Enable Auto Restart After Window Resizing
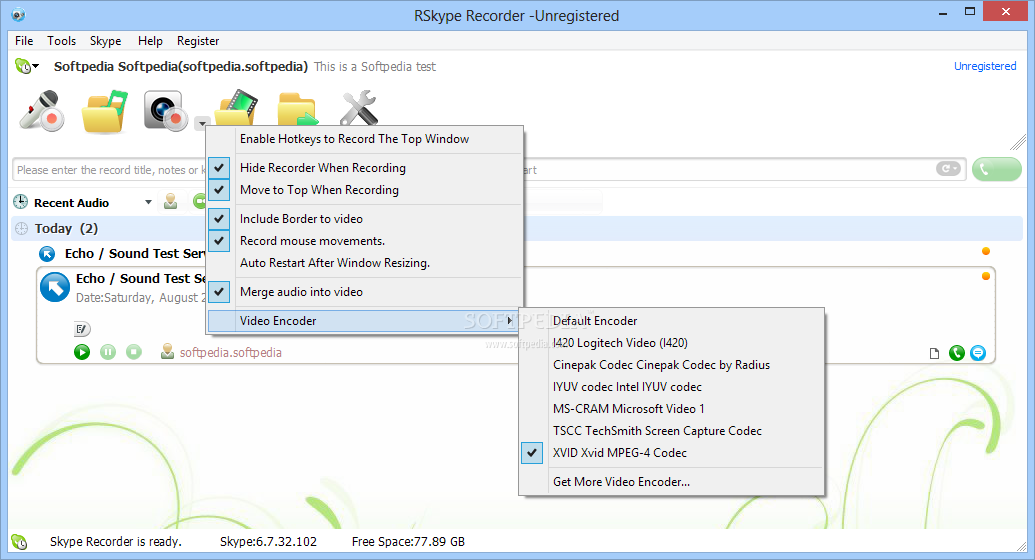 [365, 263]
